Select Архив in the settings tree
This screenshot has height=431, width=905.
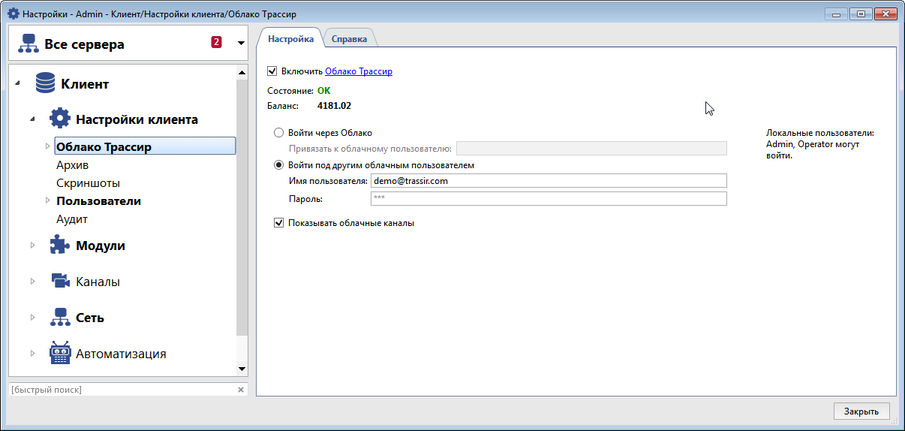72,165
